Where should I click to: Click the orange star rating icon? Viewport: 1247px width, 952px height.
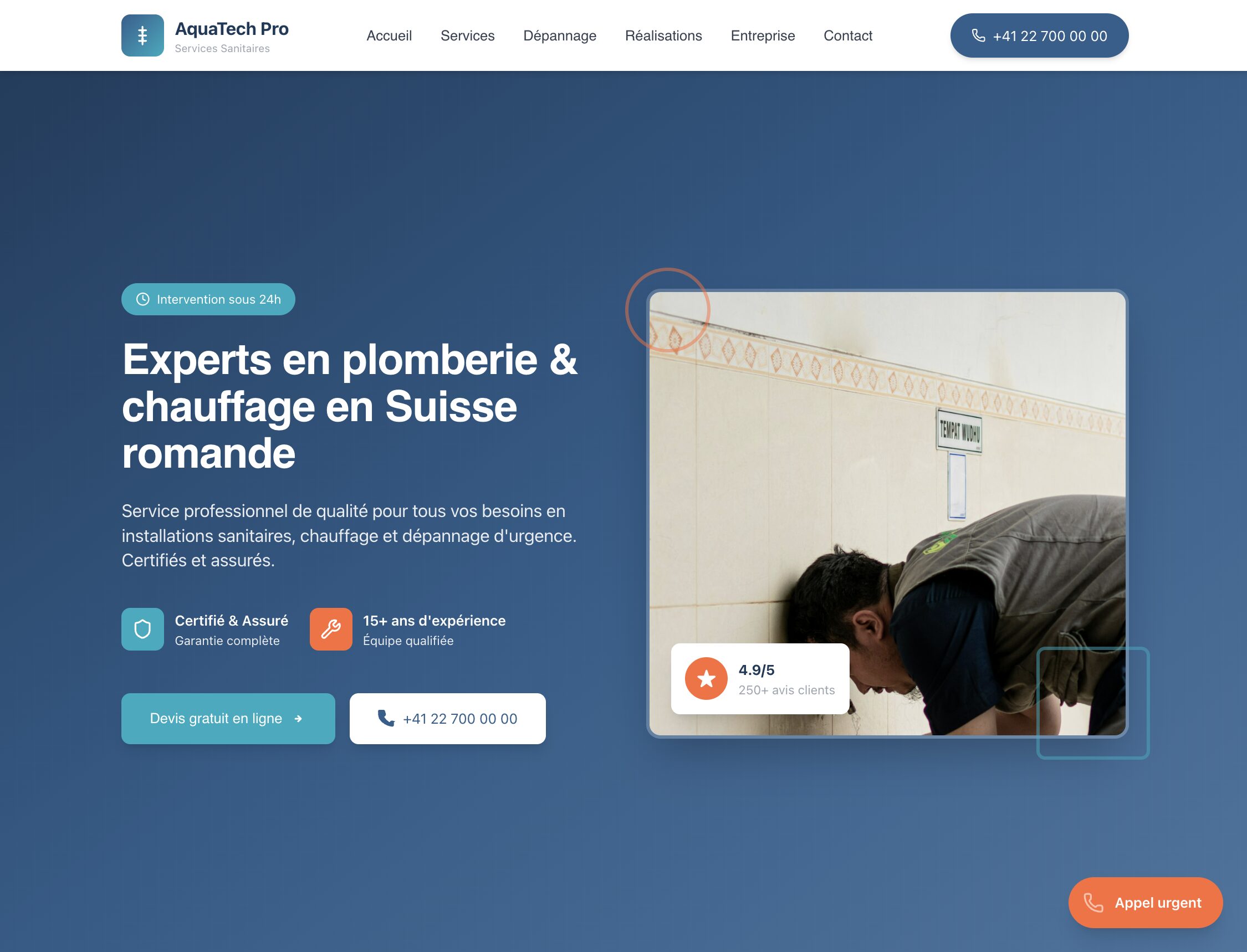click(x=706, y=678)
